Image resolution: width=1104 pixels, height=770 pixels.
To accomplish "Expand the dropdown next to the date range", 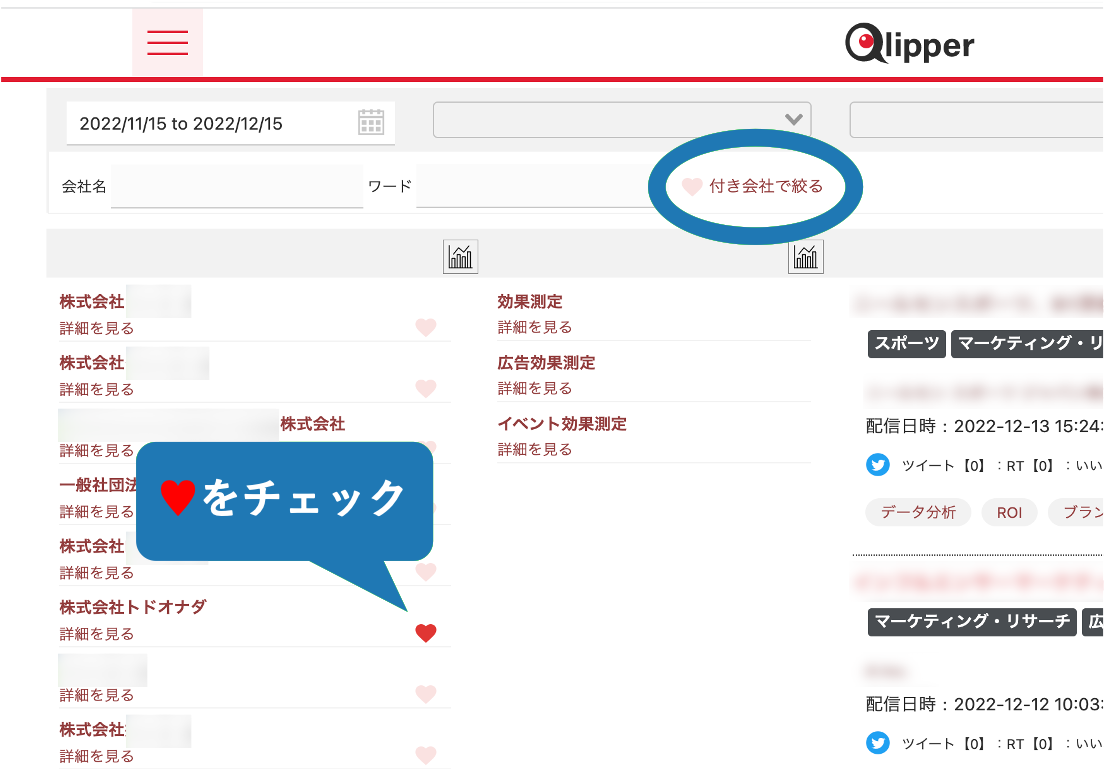I will (x=793, y=119).
